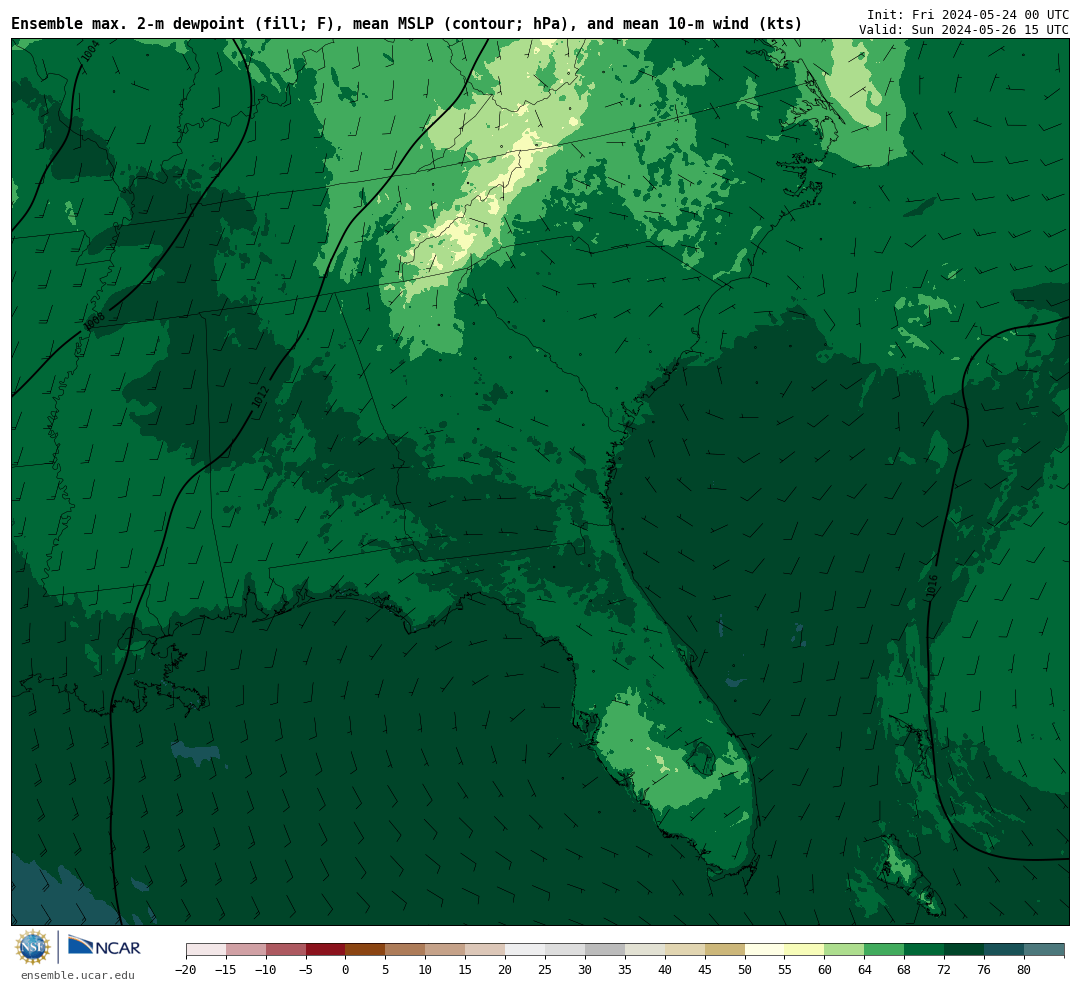Viewport: 1080px width, 988px height.
Task: Pick the cream swatch between 50 and 55
Action: point(765,950)
